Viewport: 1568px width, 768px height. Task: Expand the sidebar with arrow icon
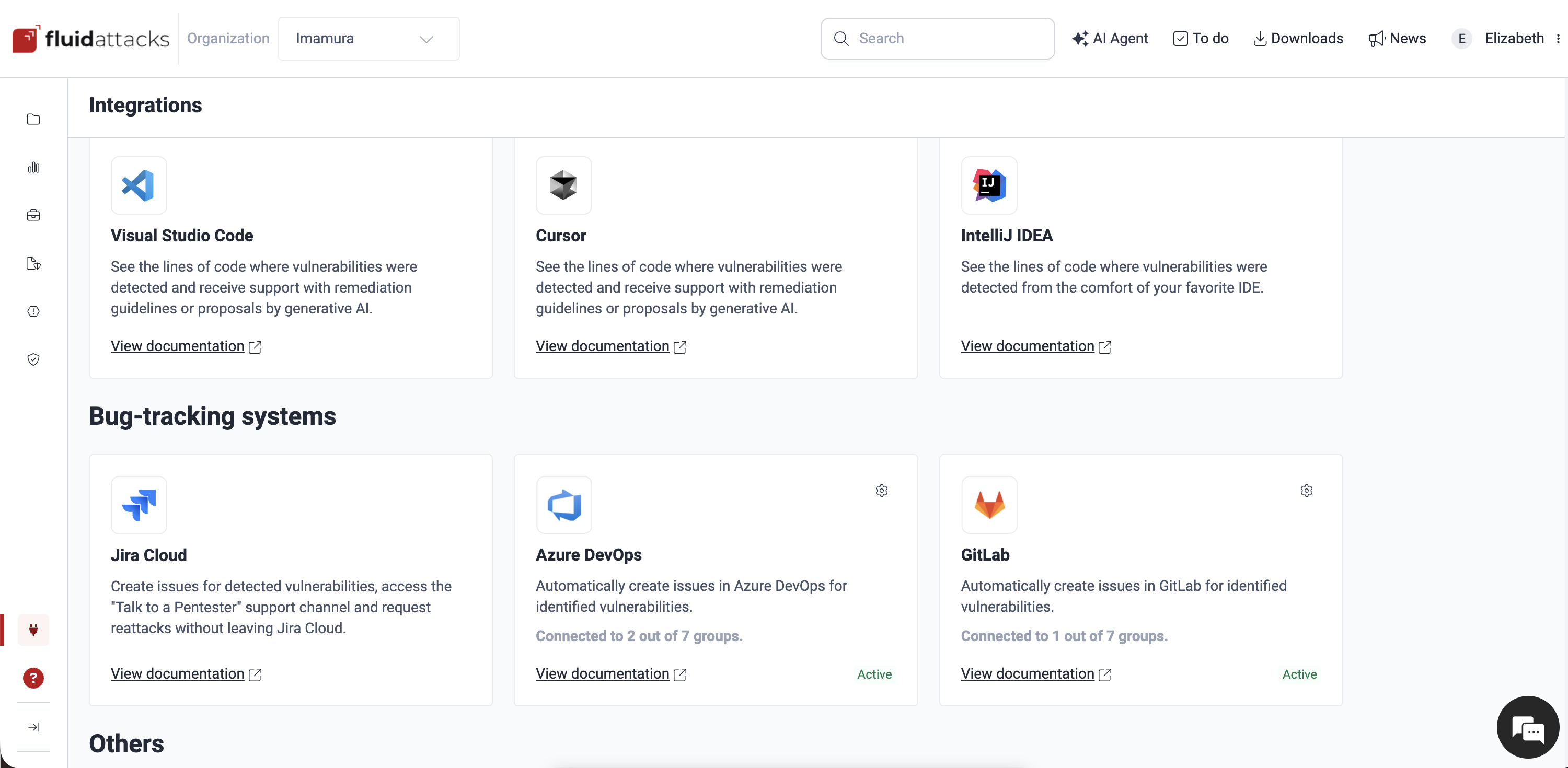(x=33, y=727)
